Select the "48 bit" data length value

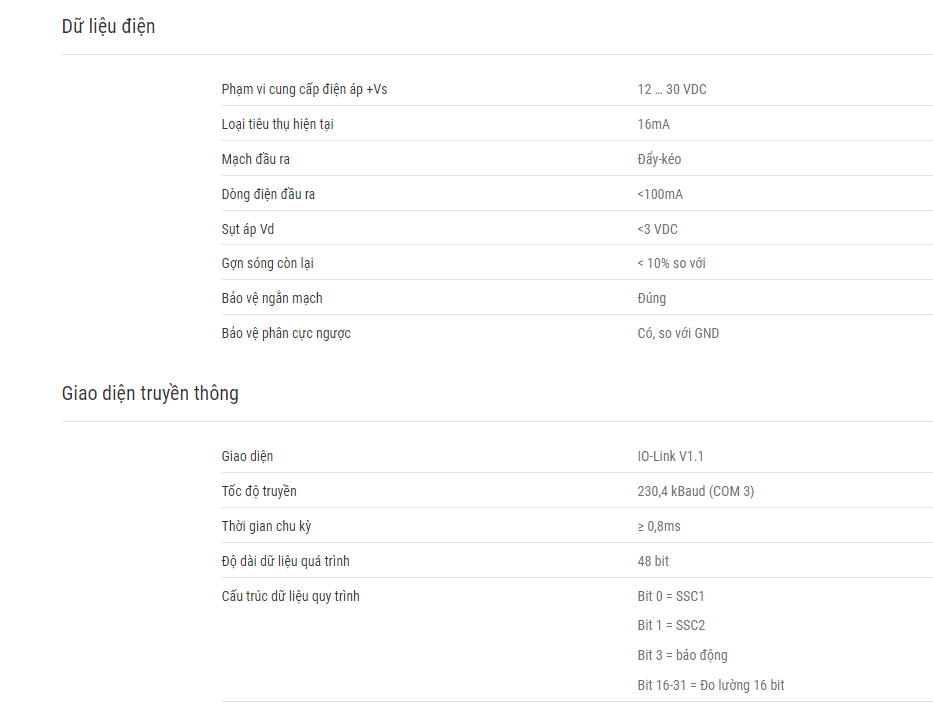pyautogui.click(x=654, y=561)
